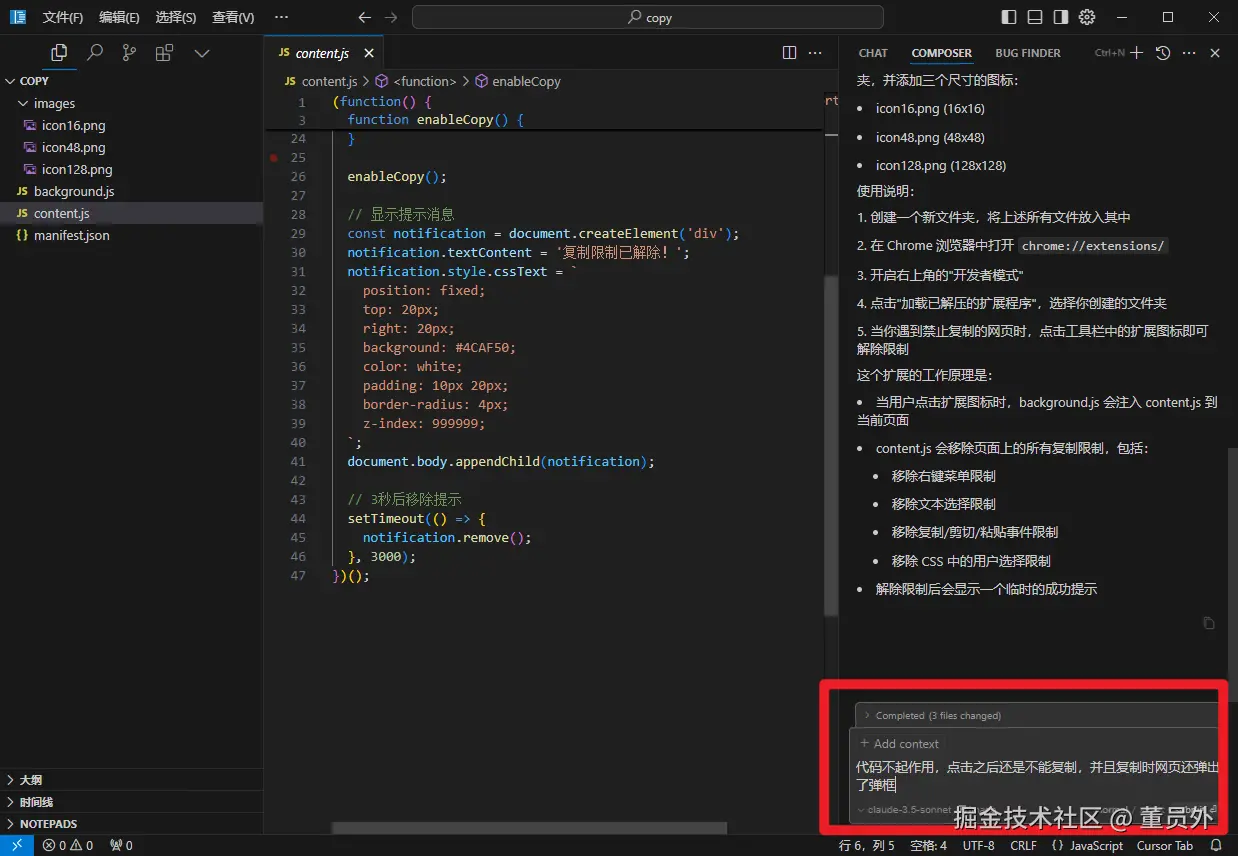This screenshot has width=1238, height=856.
Task: Toggle the bottom panel layout button
Action: coord(1035,17)
